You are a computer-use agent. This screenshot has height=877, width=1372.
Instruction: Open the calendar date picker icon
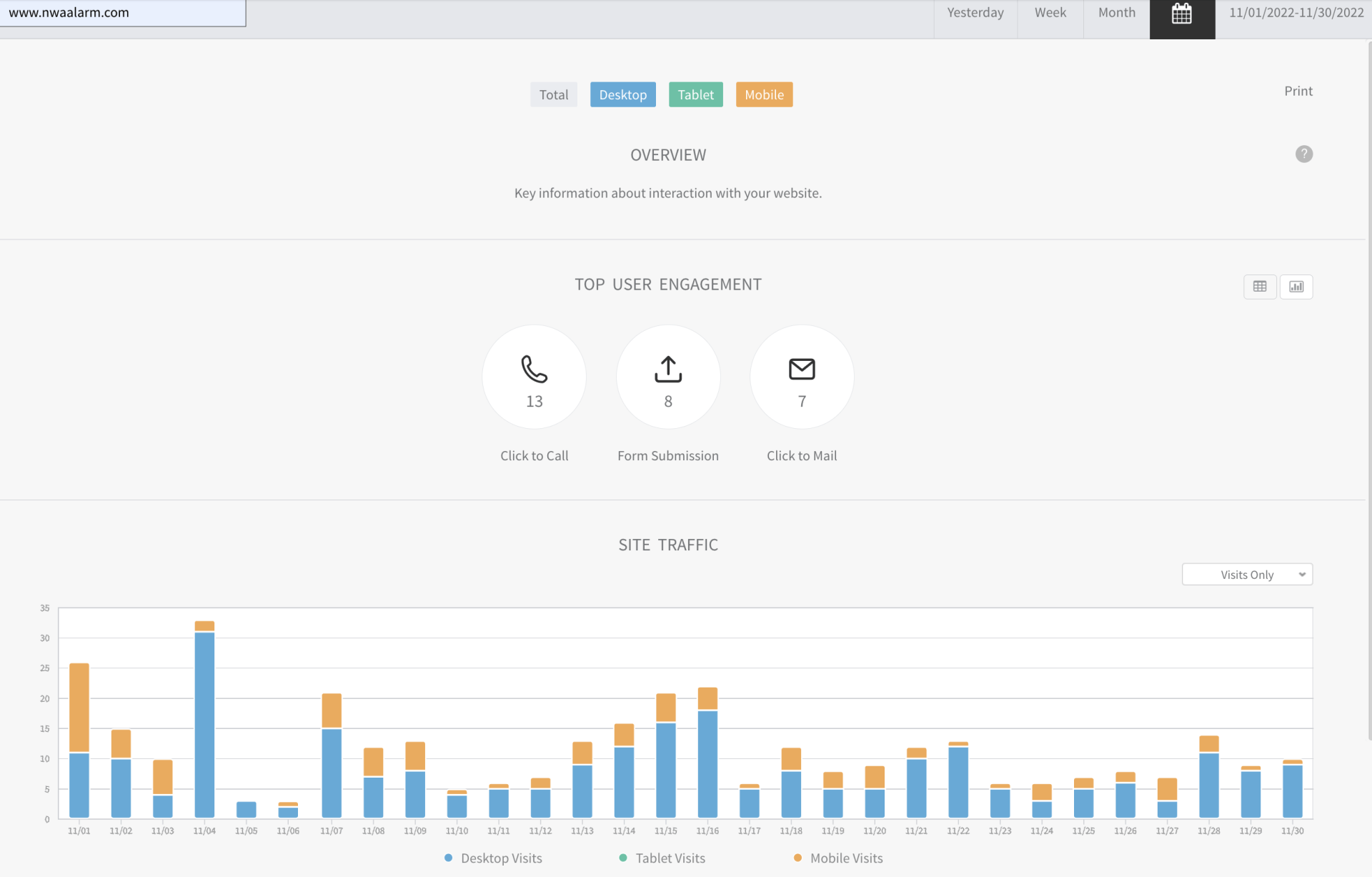click(1182, 14)
